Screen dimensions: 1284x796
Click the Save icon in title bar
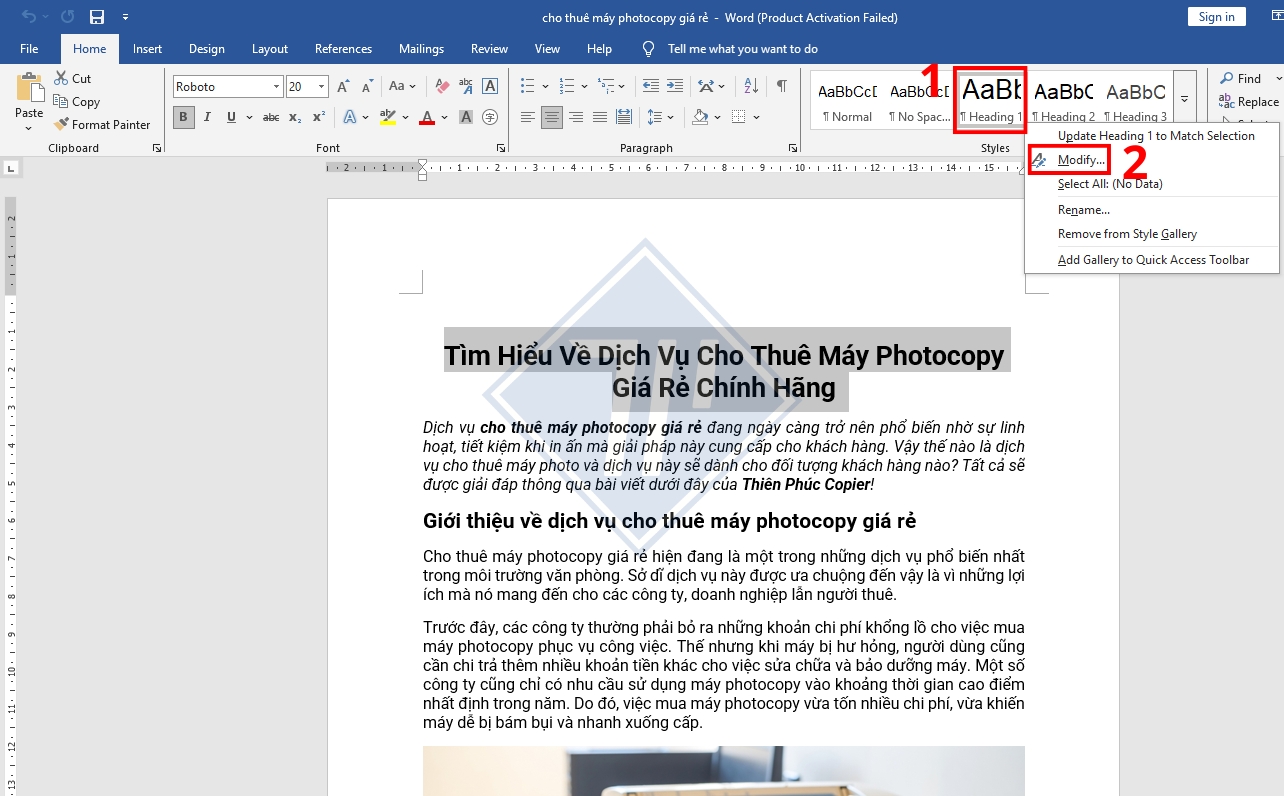(97, 17)
